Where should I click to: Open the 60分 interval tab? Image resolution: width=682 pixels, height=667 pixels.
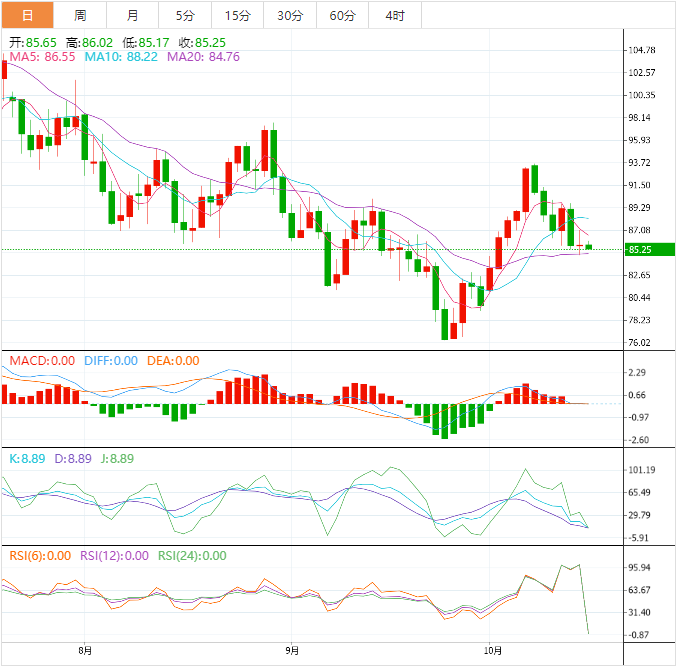[342, 15]
